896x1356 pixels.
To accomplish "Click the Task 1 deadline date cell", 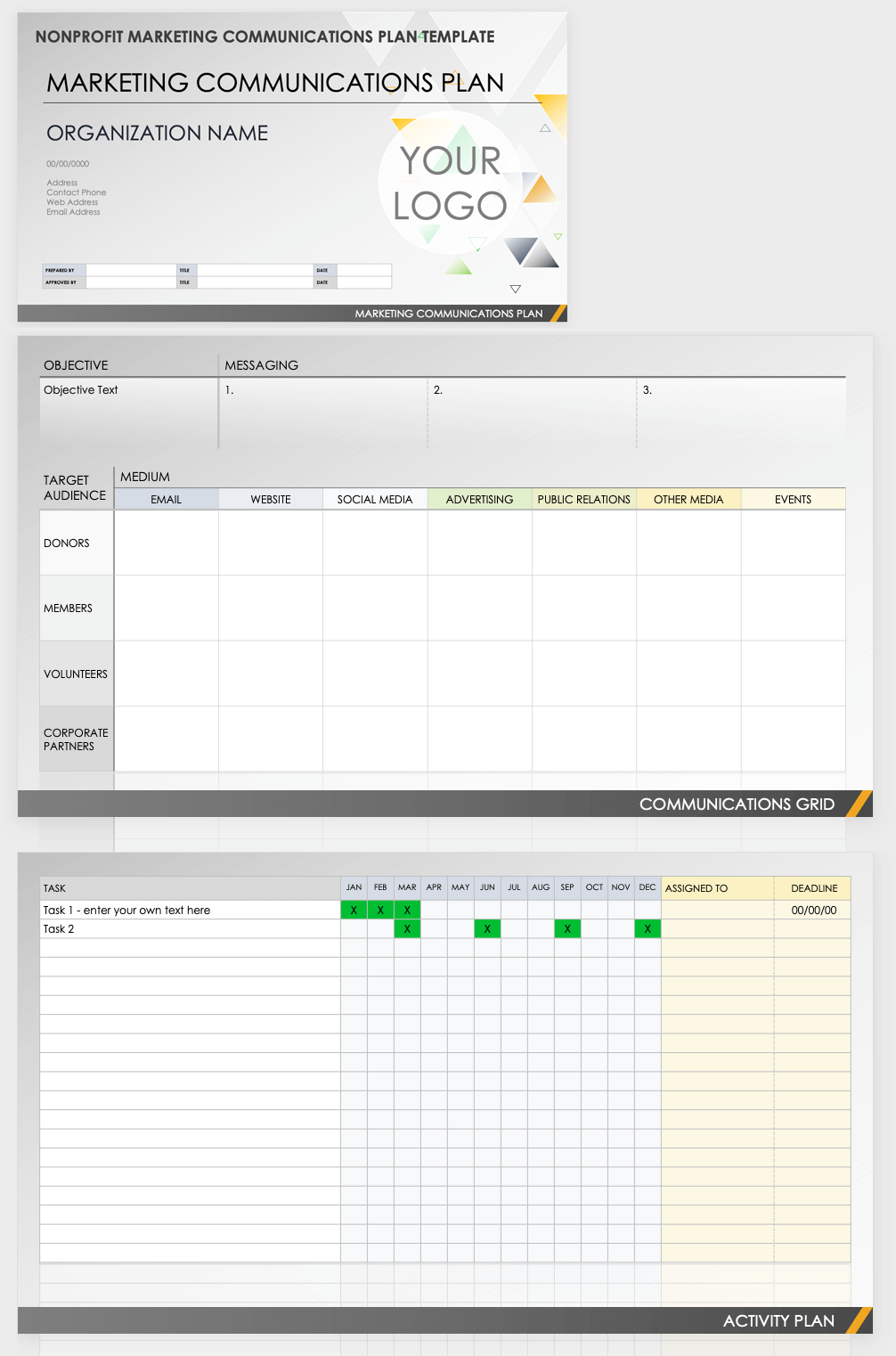I will pos(813,910).
